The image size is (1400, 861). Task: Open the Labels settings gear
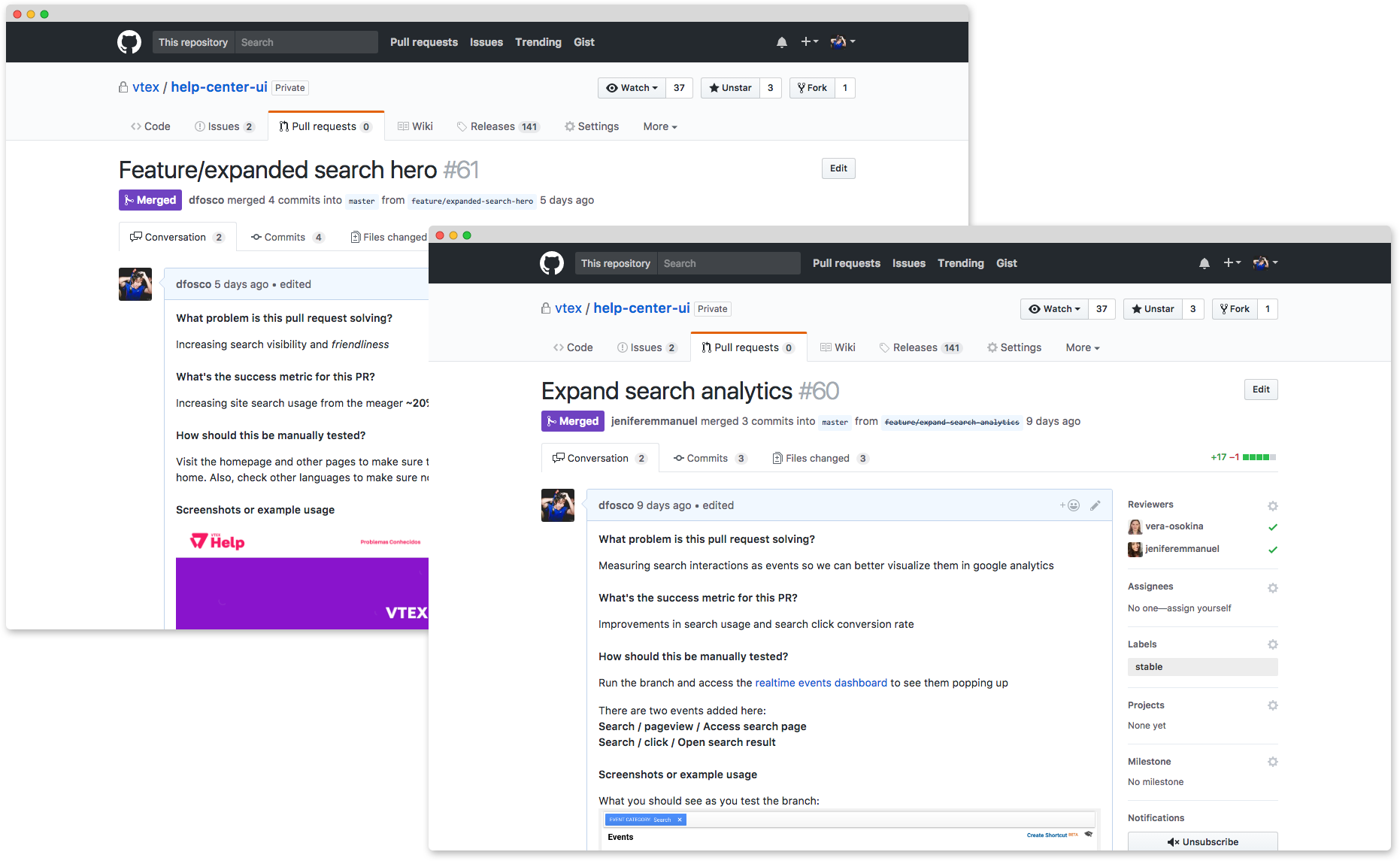pyautogui.click(x=1273, y=644)
